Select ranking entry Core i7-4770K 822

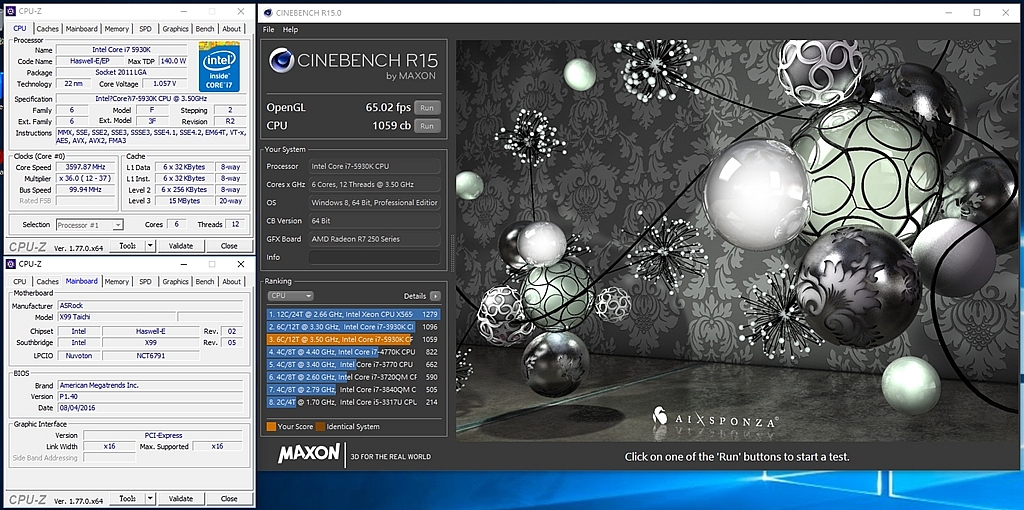click(353, 351)
